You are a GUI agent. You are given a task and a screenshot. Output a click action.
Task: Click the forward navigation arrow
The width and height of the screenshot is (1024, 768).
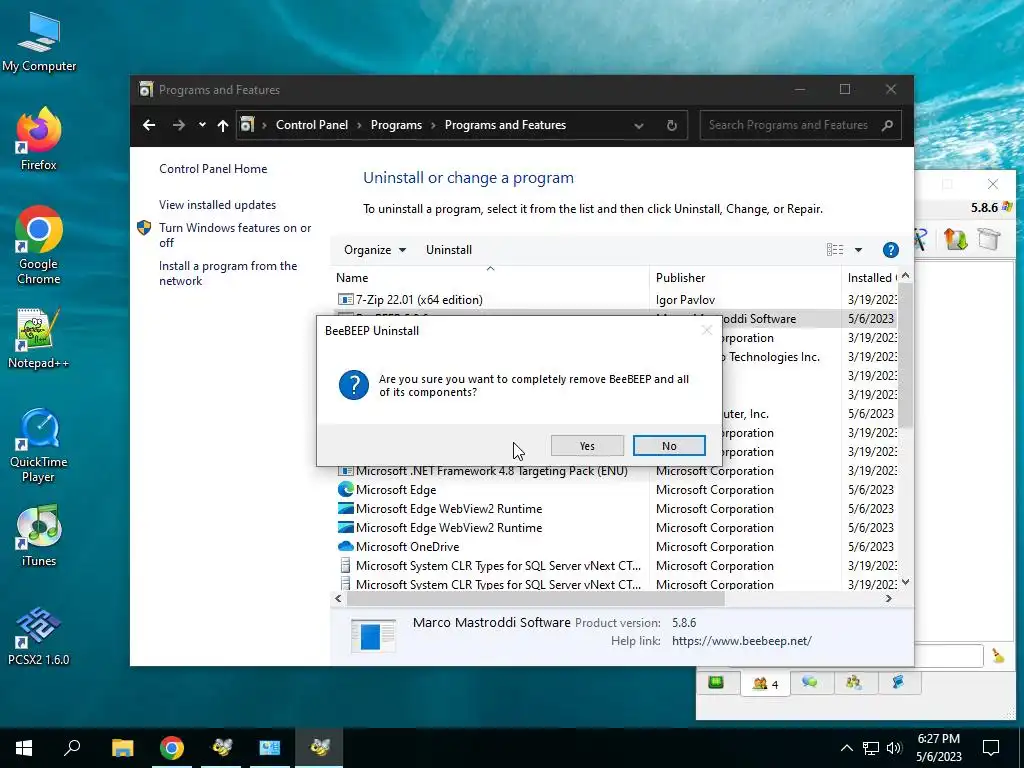pyautogui.click(x=178, y=125)
